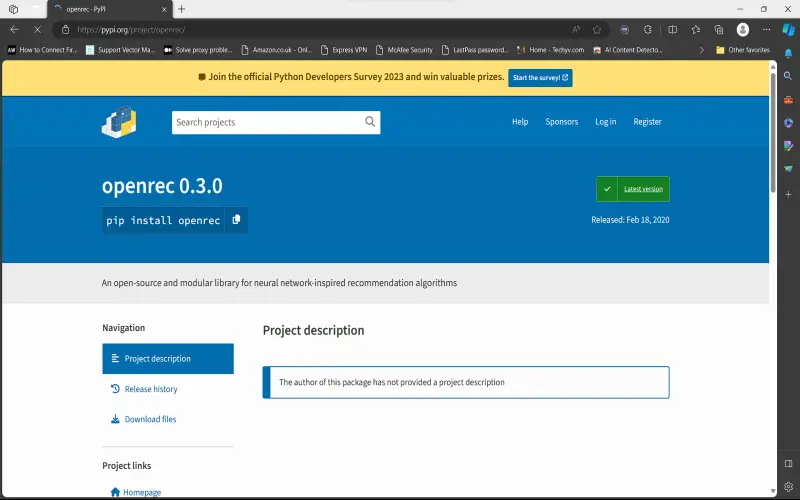The image size is (800, 500).
Task: Open How to Connect Fir... bookmark
Action: (42, 50)
